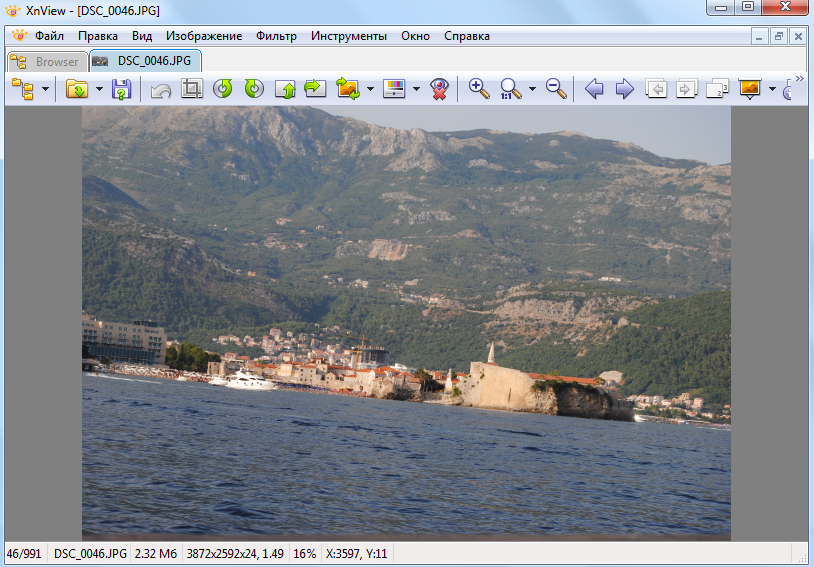
Task: Expand the browser icon dropdown arrow
Action: coord(46,89)
